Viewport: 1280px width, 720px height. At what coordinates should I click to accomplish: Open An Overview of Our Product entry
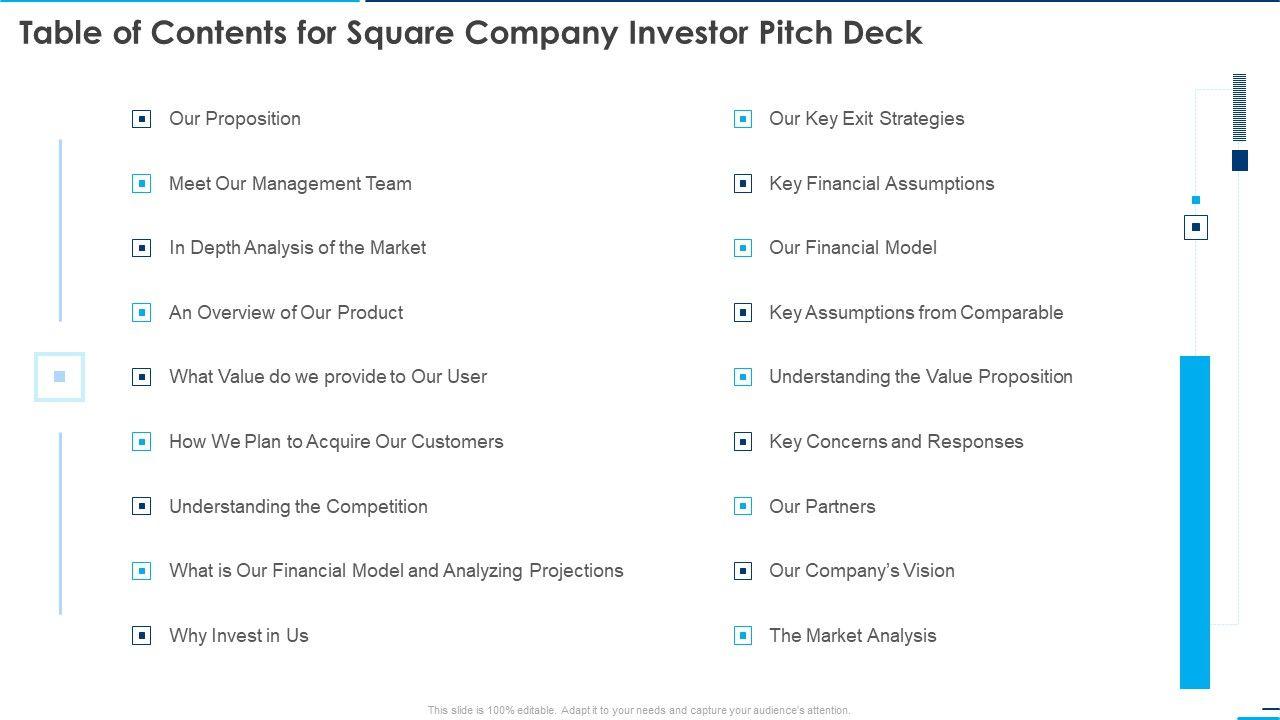(x=286, y=313)
